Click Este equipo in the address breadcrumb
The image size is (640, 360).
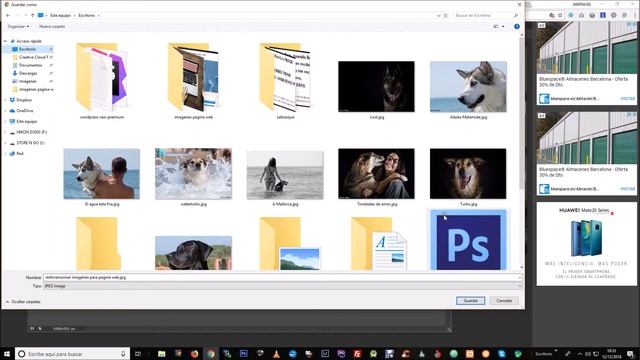(x=60, y=16)
